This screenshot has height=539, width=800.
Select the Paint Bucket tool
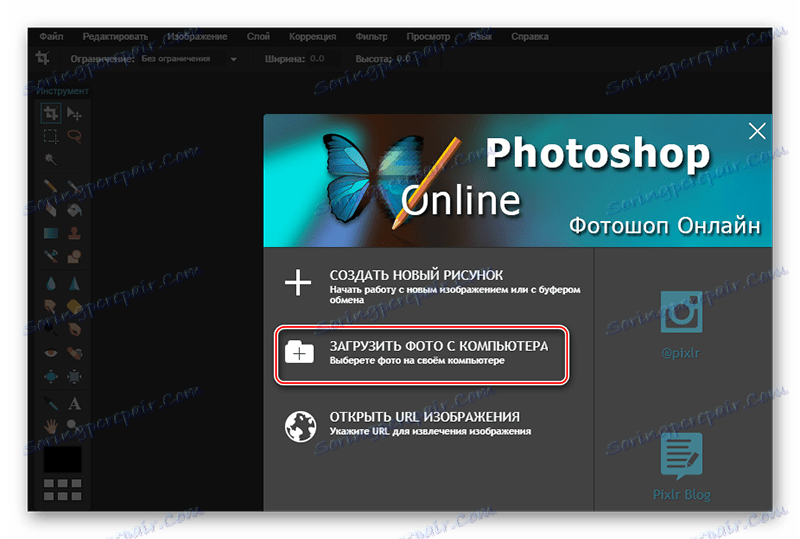[x=74, y=209]
